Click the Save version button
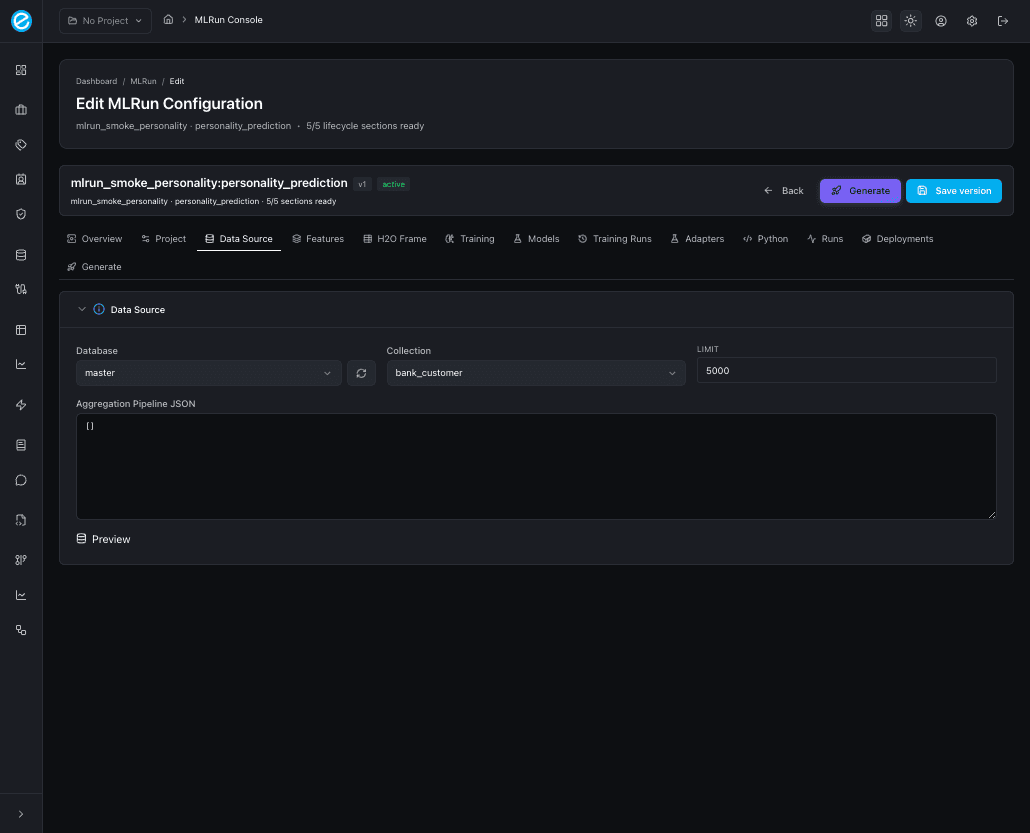The width and height of the screenshot is (1030, 833). click(953, 190)
